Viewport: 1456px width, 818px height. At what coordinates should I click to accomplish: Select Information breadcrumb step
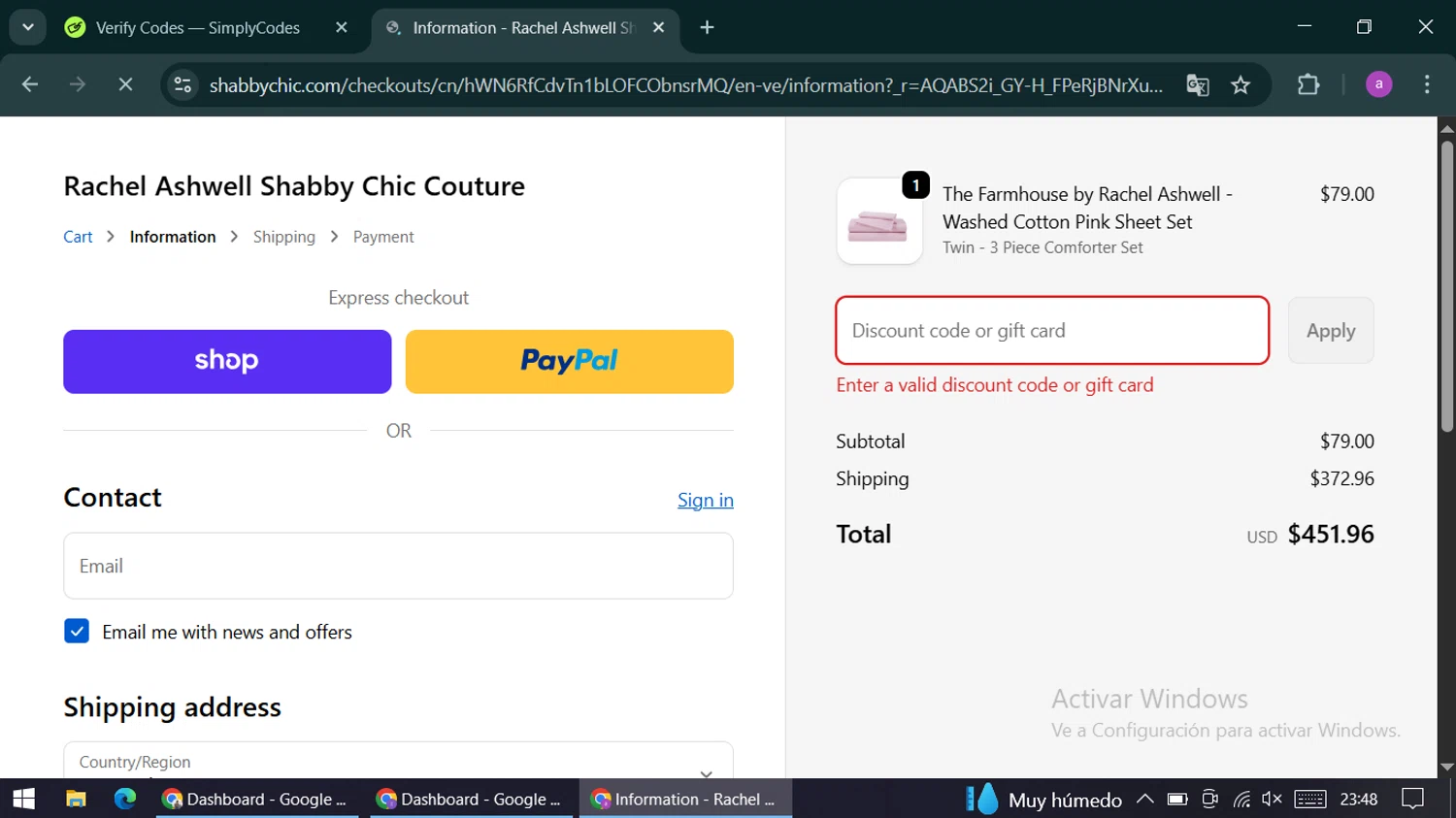point(173,237)
